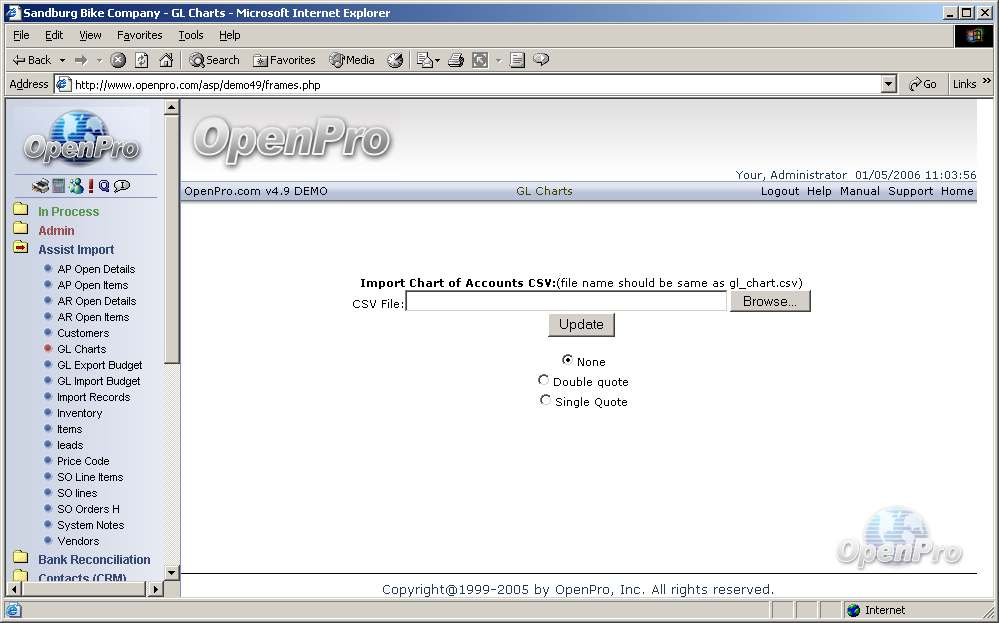Click the CSV File text field
This screenshot has height=623, width=999.
click(x=566, y=301)
